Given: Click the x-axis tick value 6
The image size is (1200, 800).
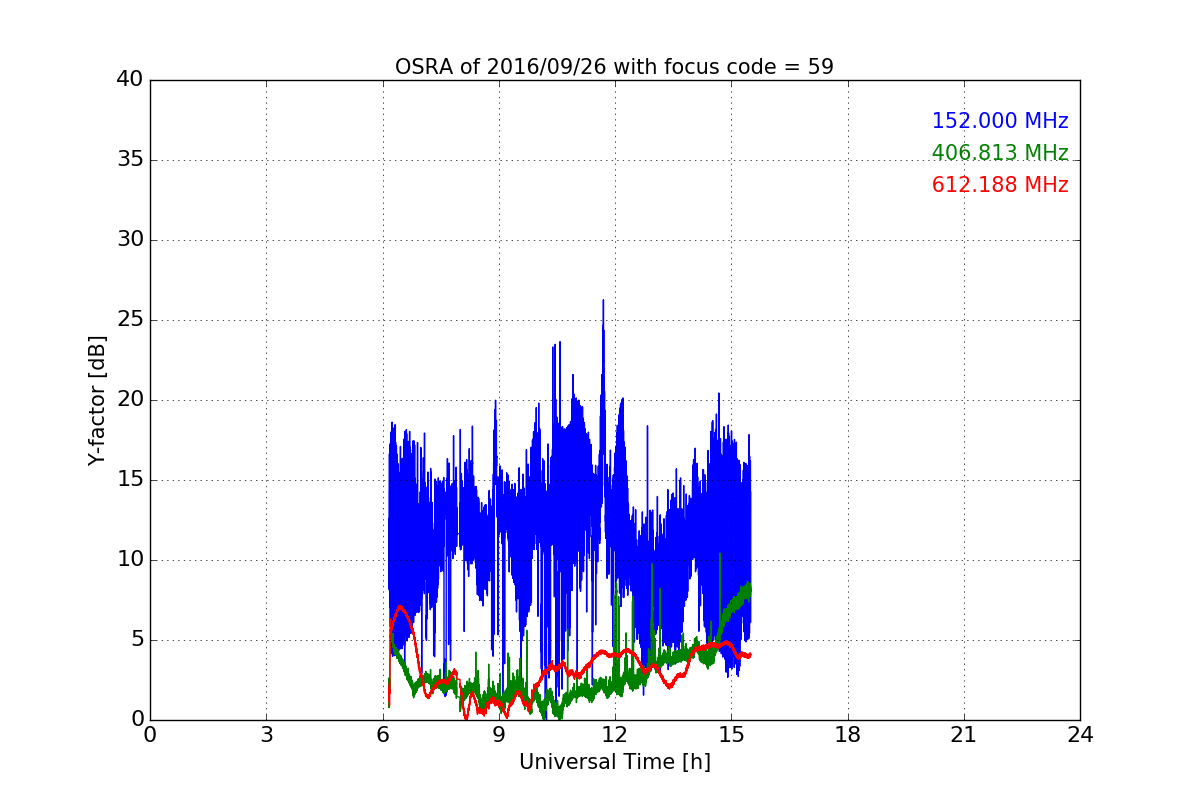Looking at the screenshot, I should [383, 735].
